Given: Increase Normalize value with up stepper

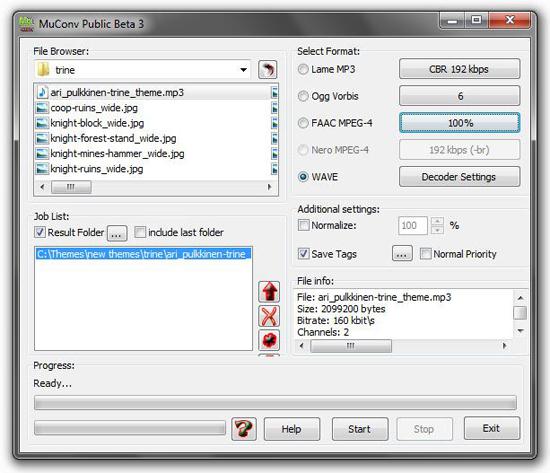Looking at the screenshot, I should coord(437,221).
